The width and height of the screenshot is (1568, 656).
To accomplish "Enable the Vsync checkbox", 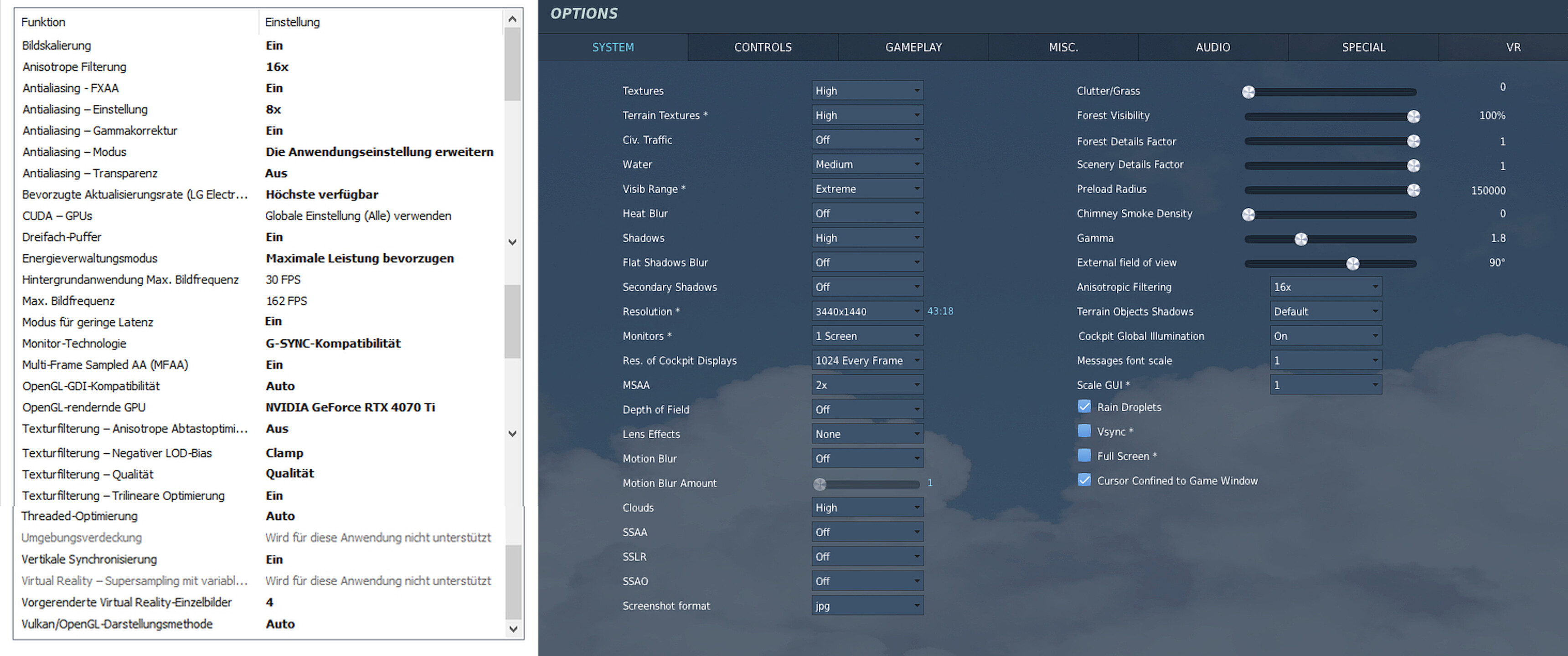I will point(1084,431).
